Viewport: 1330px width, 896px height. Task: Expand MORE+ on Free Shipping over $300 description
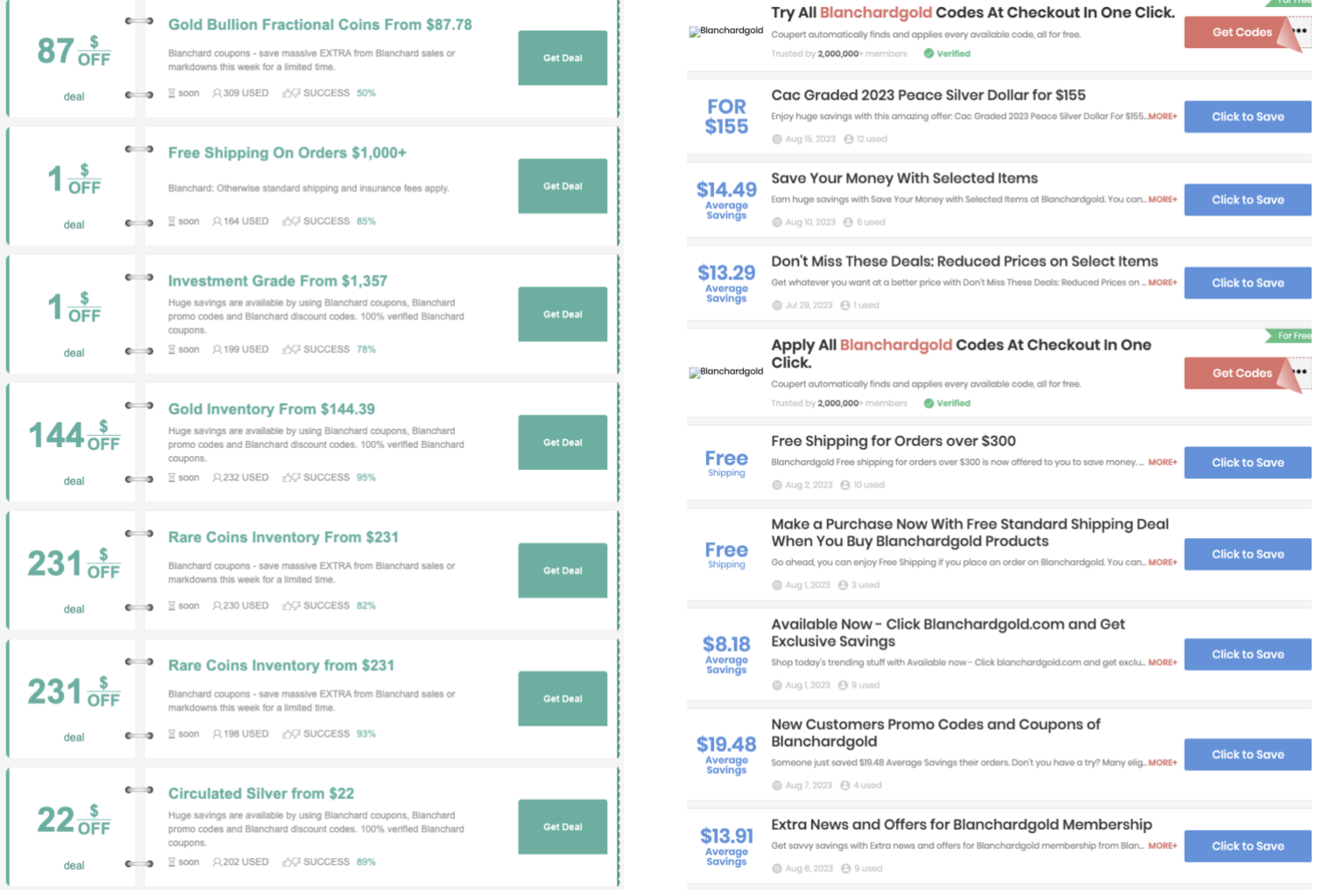click(x=1163, y=462)
